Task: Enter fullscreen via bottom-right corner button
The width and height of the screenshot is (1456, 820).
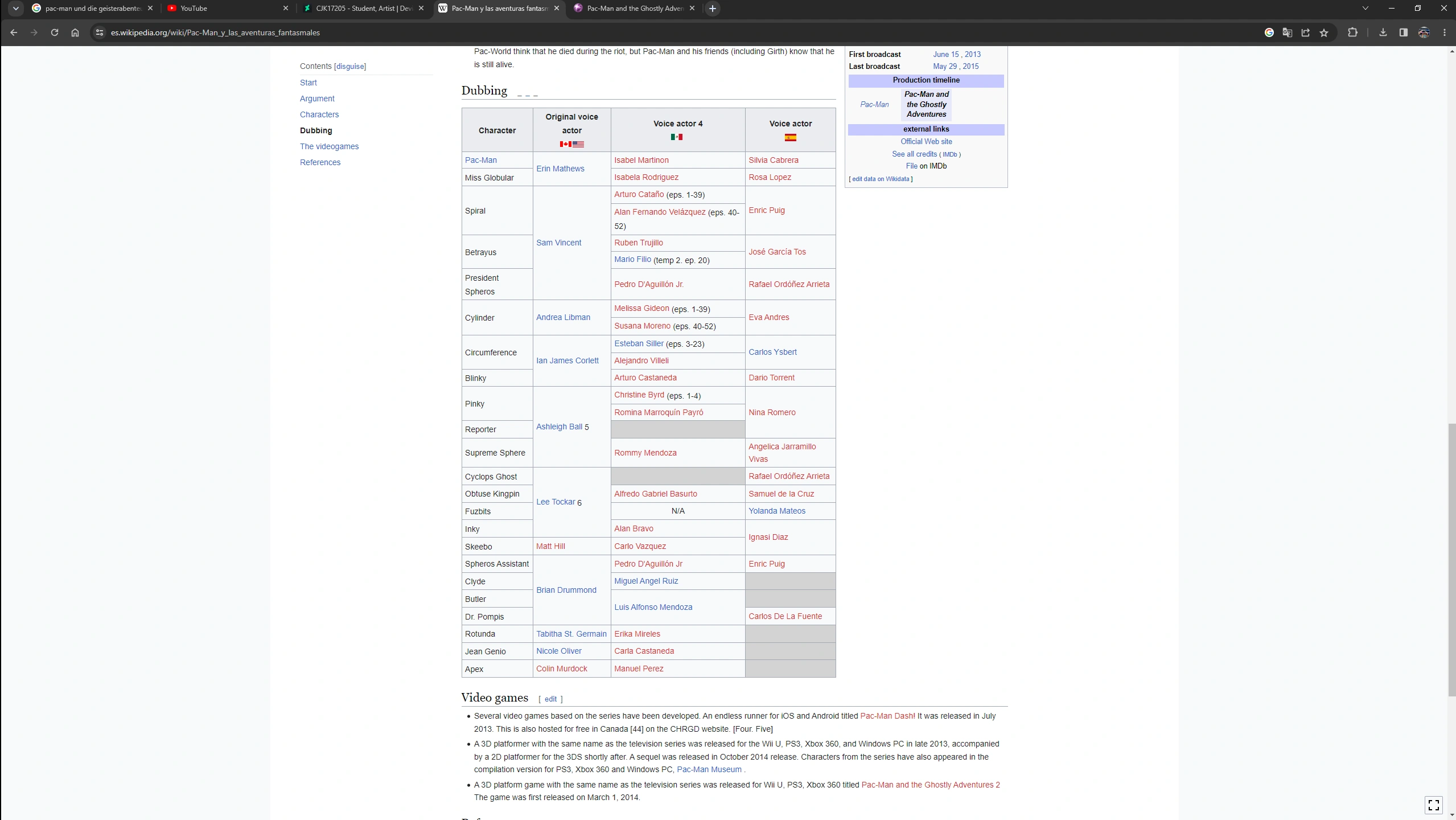Action: 1433,805
